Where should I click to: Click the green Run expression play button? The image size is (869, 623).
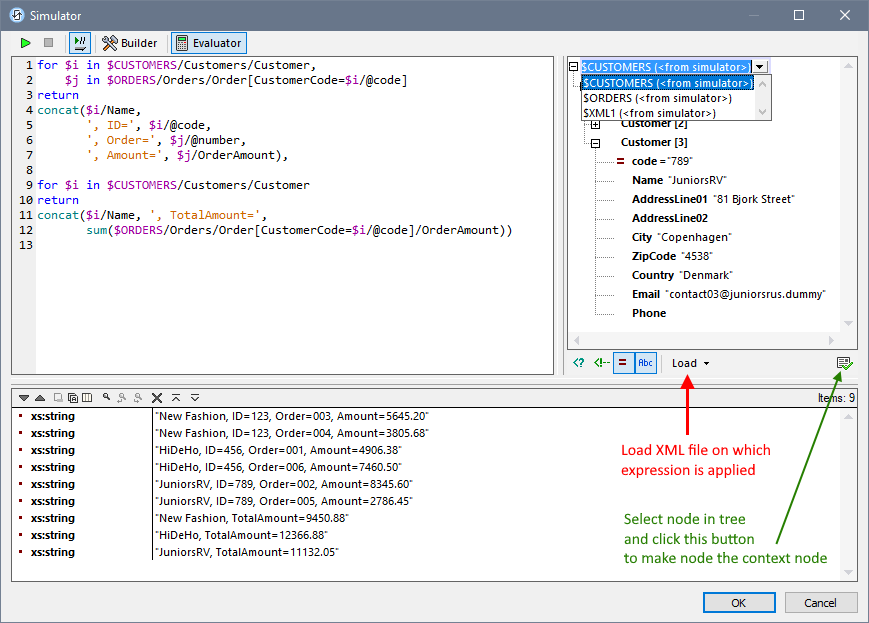point(25,43)
